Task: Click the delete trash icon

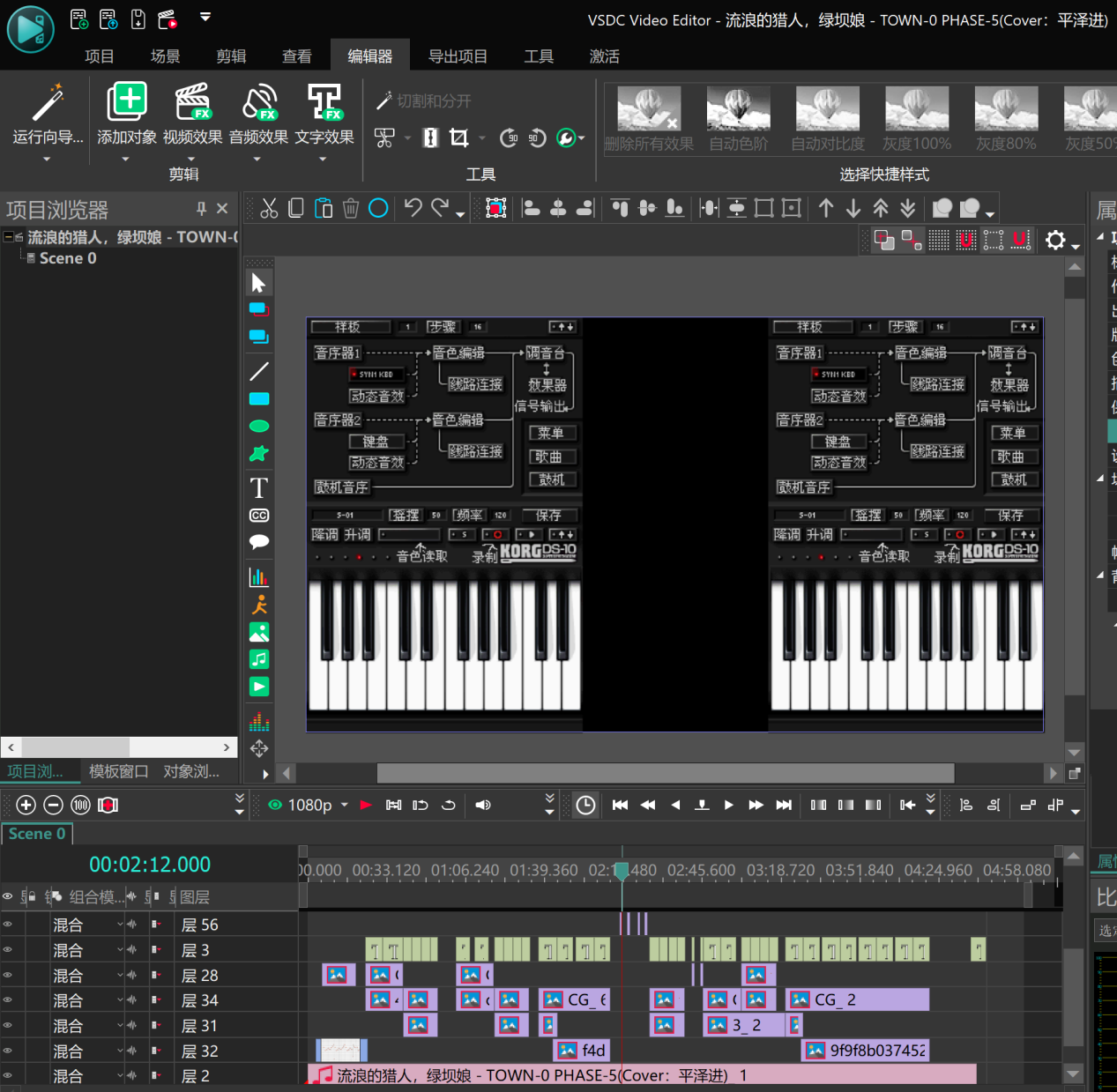Action: click(351, 208)
